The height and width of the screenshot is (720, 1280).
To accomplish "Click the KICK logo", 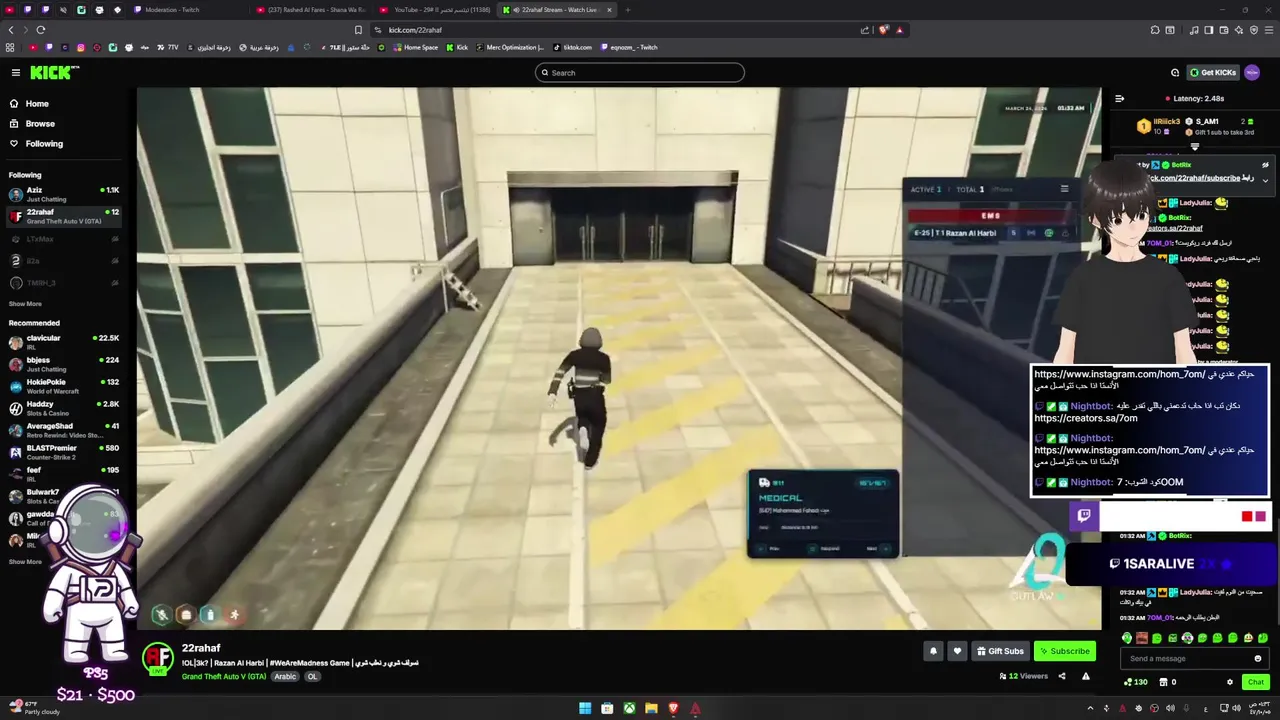I will (x=54, y=72).
